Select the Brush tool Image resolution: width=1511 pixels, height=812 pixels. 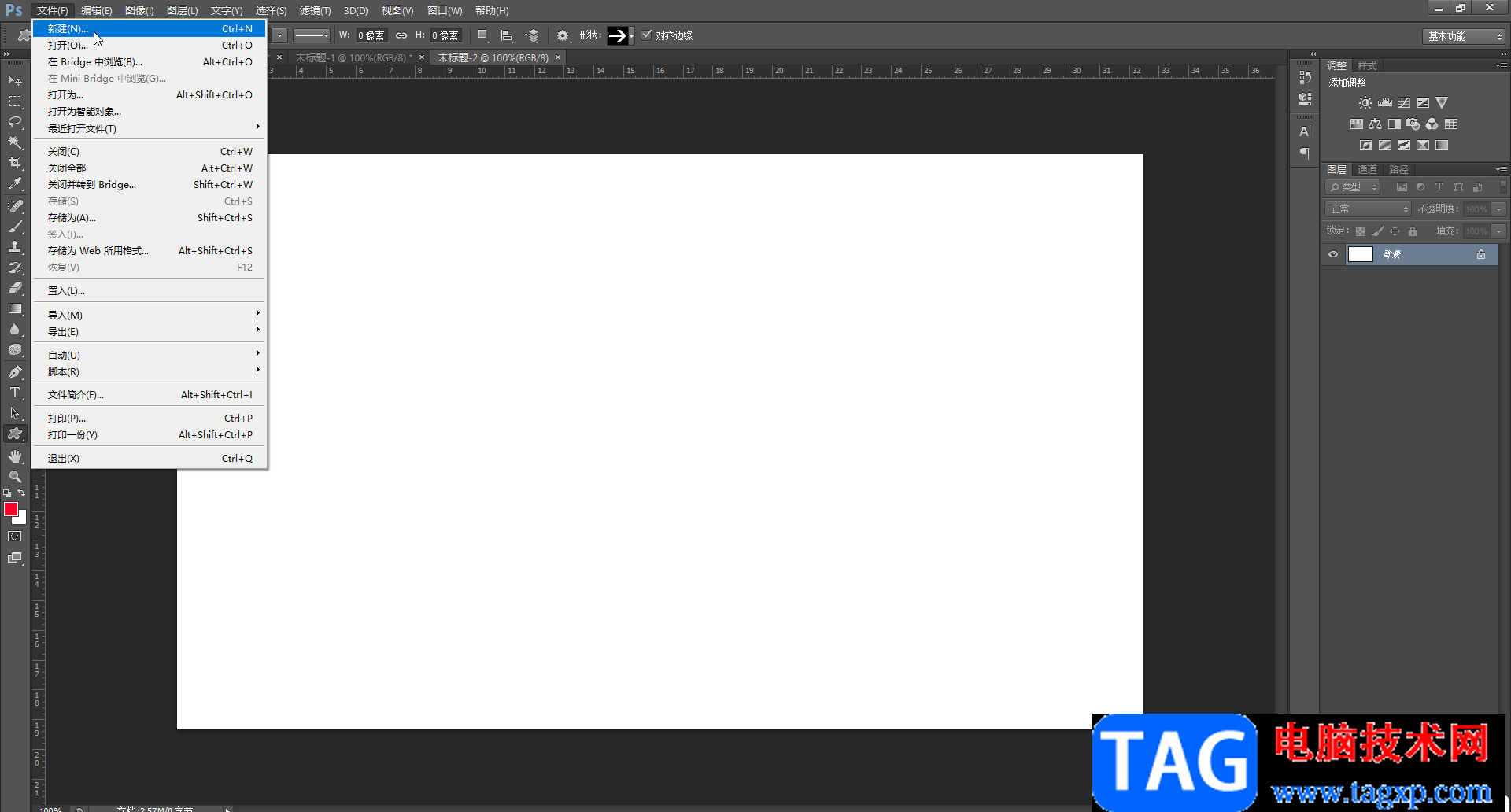[x=15, y=227]
